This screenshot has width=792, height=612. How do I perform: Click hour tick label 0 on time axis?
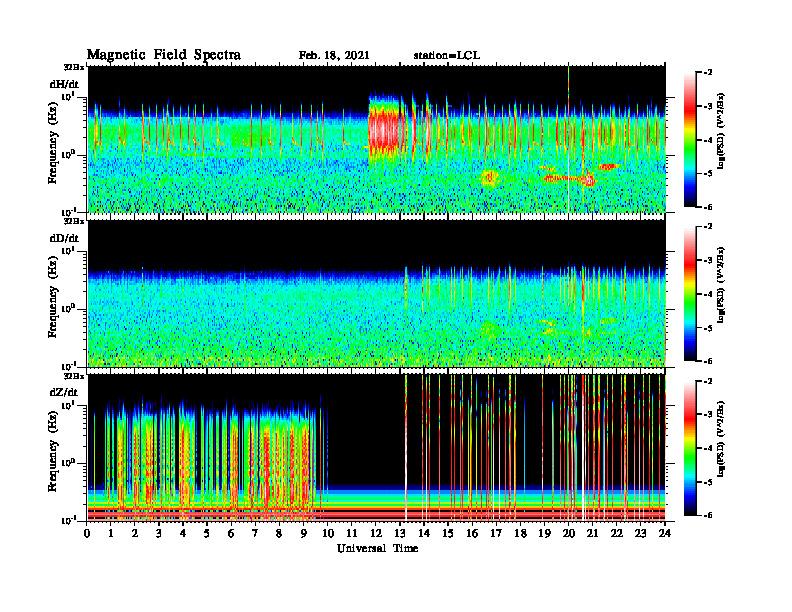pos(87,533)
